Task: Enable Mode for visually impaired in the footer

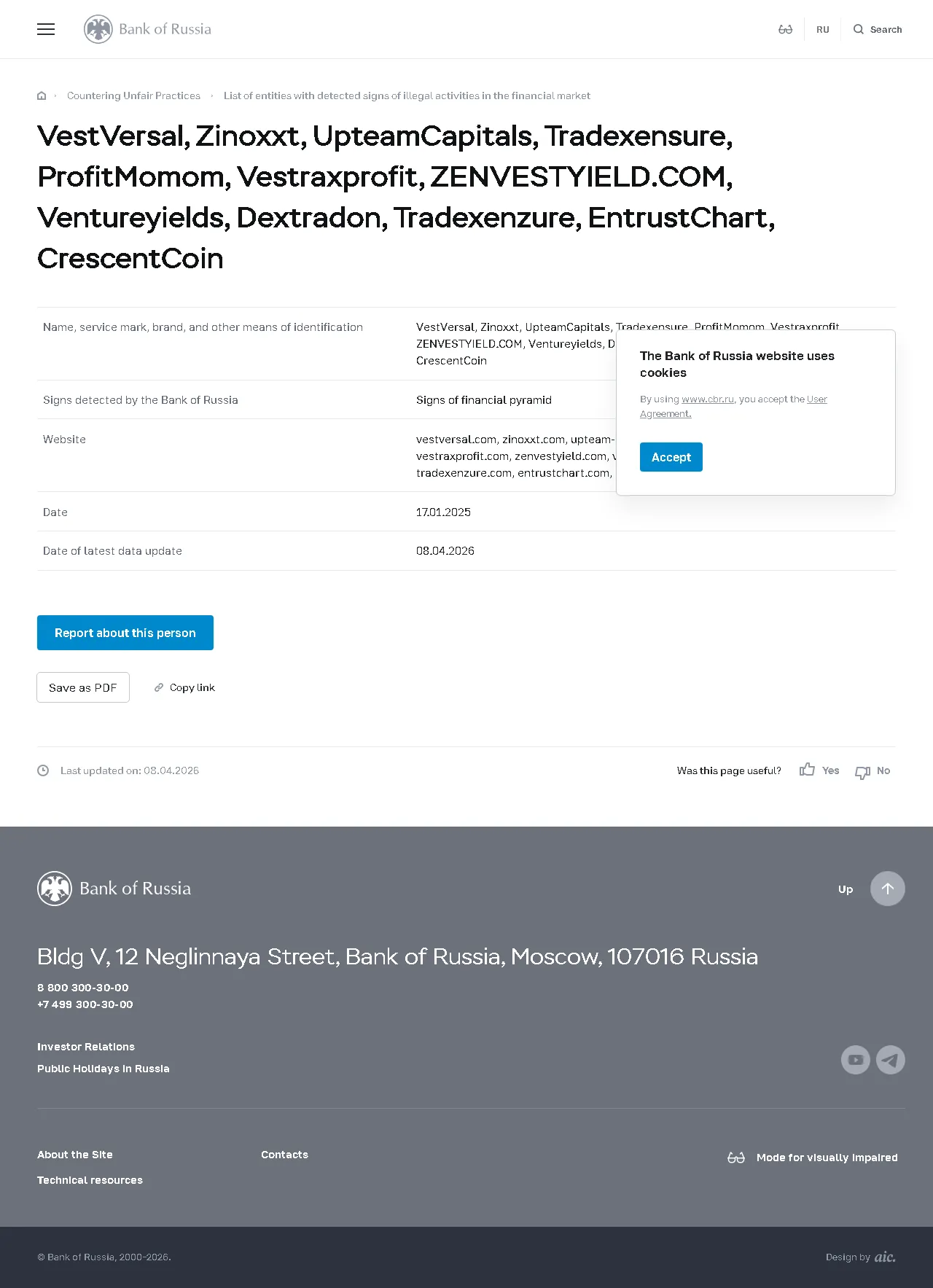Action: pyautogui.click(x=813, y=1158)
